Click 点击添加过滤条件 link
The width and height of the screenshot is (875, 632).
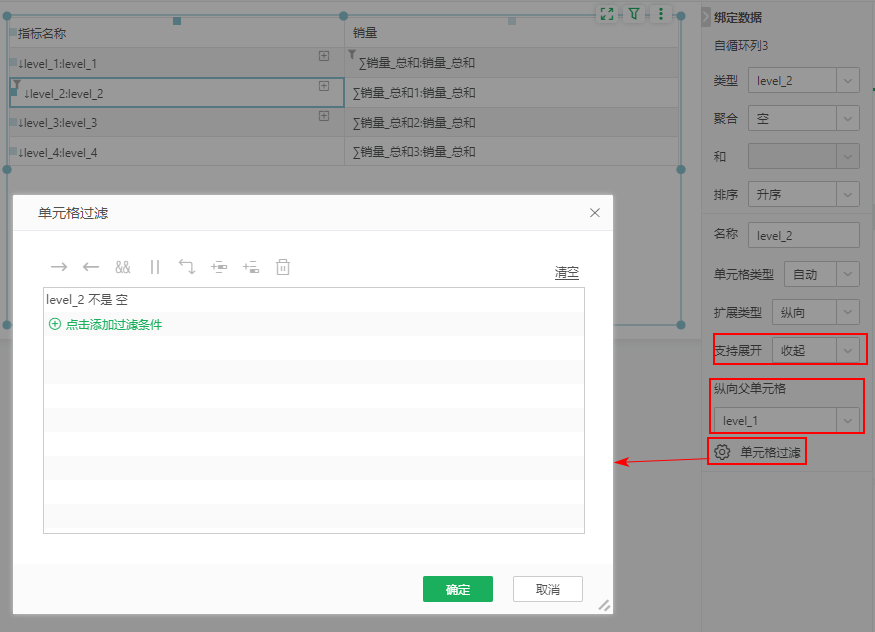click(x=114, y=325)
